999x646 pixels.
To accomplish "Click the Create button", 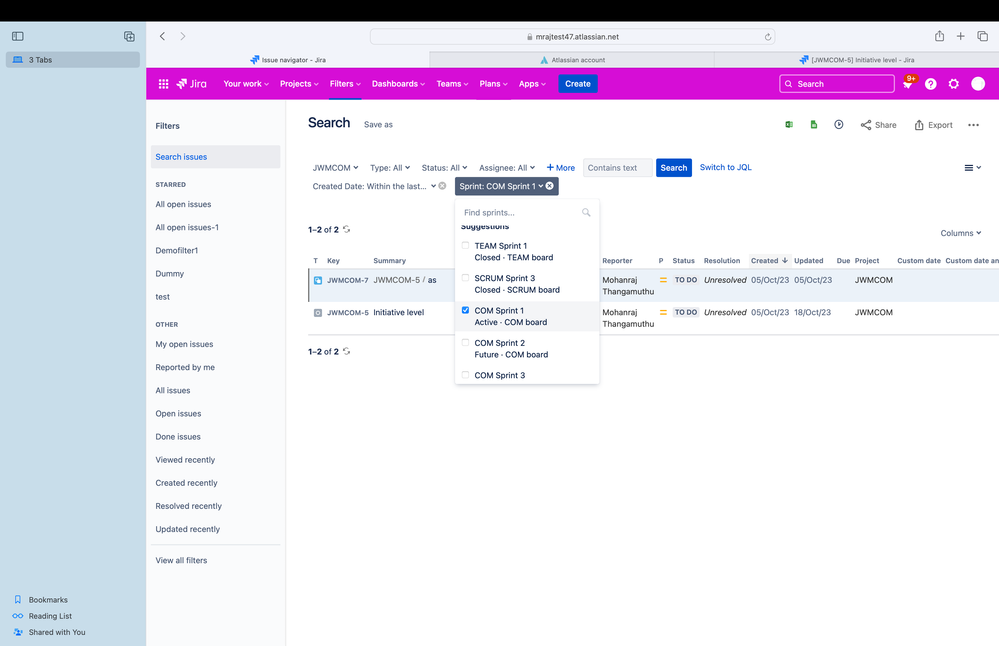I will 577,83.
